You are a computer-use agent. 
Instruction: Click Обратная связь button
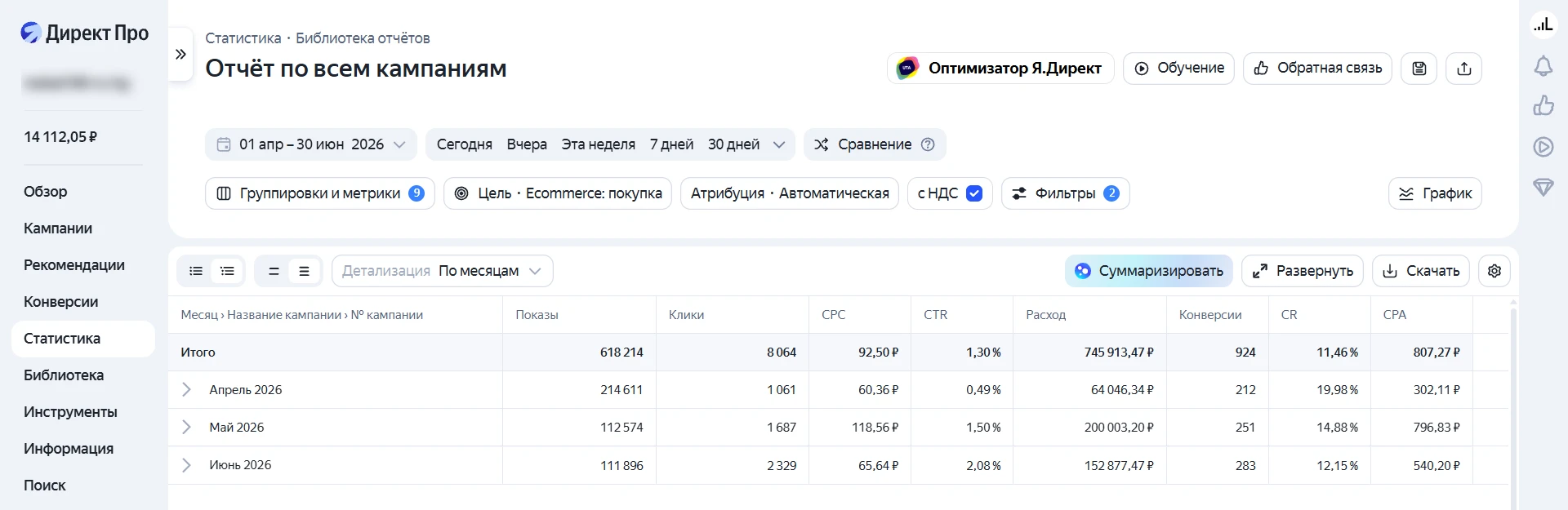1317,69
